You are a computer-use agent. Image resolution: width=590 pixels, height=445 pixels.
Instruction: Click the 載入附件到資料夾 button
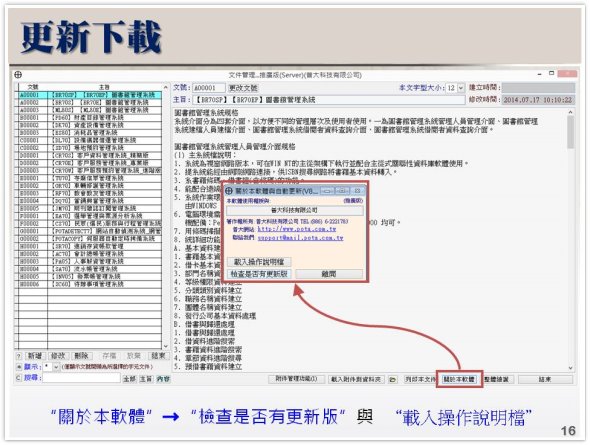(356, 379)
